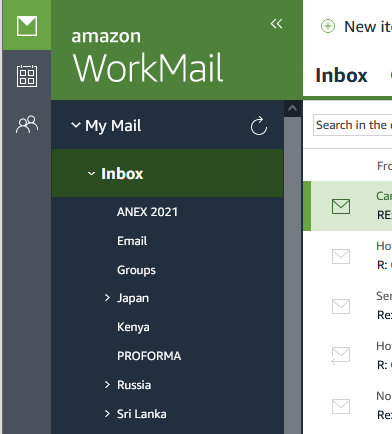The width and height of the screenshot is (392, 434).
Task: Click envelope icon of selected RE message
Action: coord(341,206)
